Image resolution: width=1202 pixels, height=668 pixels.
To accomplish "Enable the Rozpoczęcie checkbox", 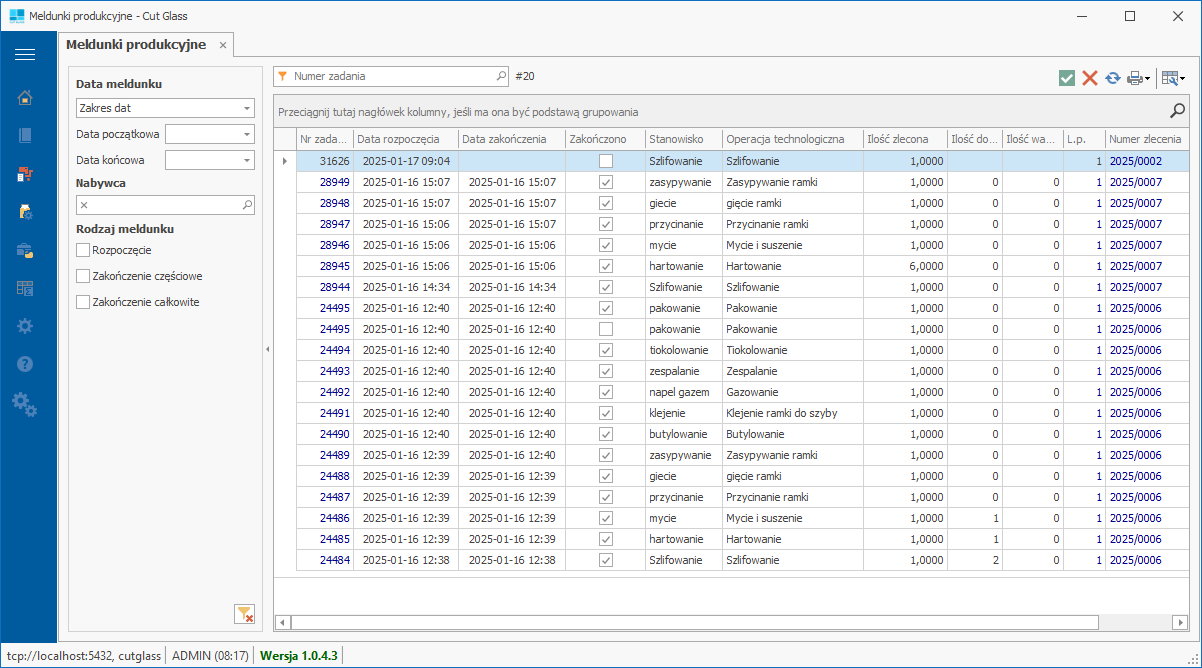I will [x=83, y=250].
